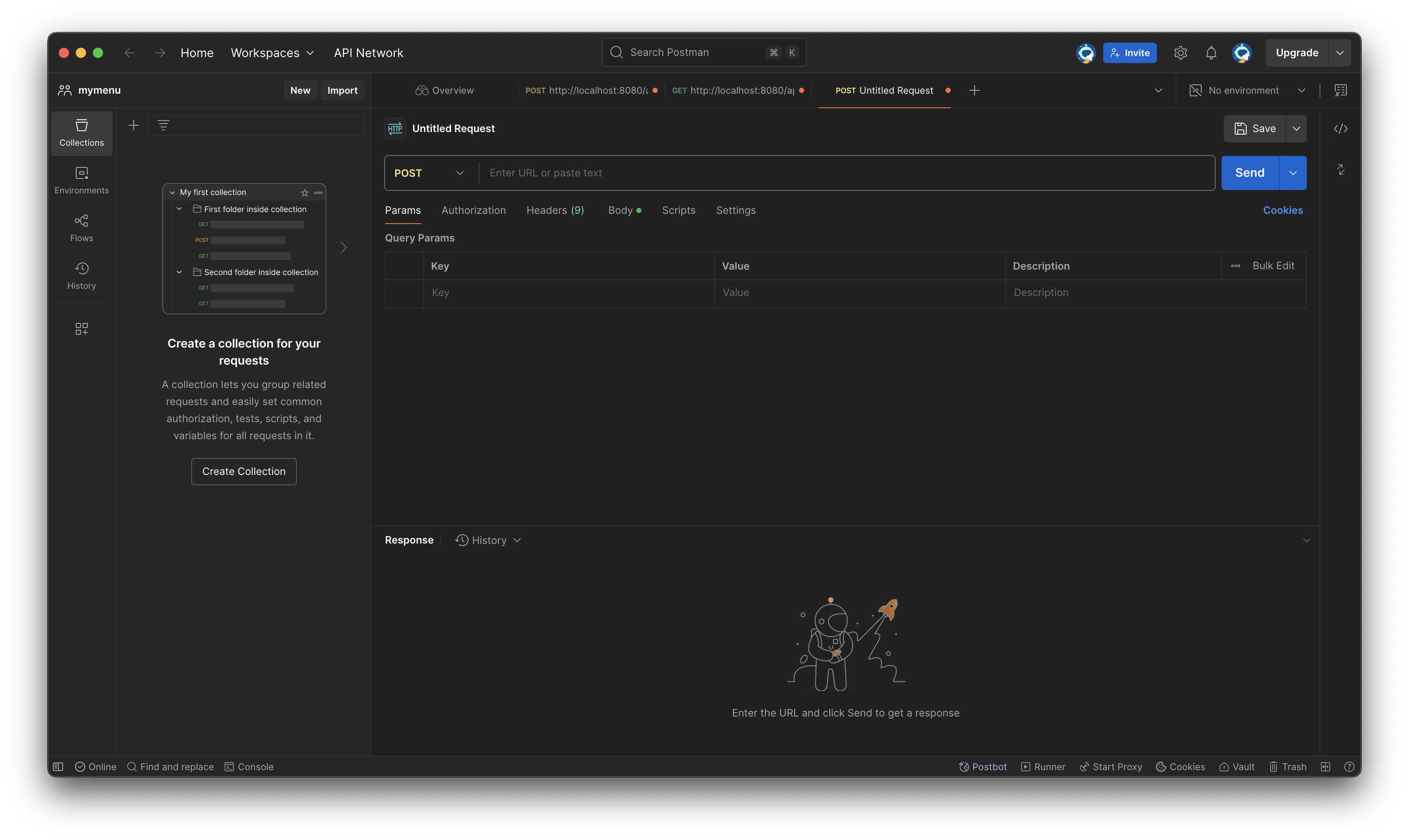Open the POST method dropdown
Viewport: 1409px width, 840px height.
(x=429, y=173)
